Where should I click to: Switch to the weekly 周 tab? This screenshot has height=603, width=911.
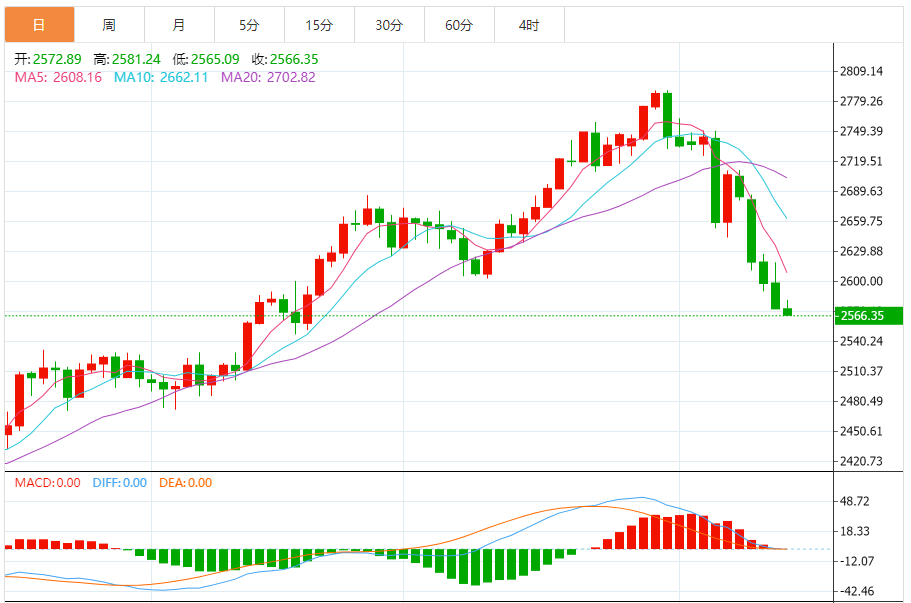[x=109, y=25]
